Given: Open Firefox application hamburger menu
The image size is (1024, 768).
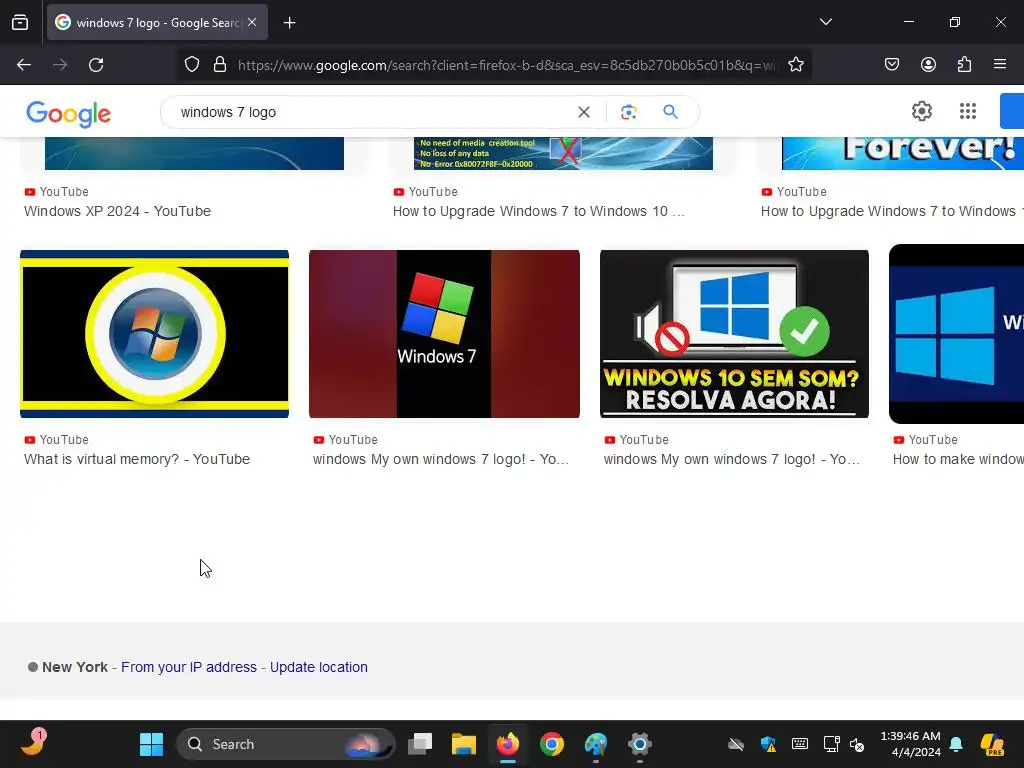Looking at the screenshot, I should tap(1000, 64).
